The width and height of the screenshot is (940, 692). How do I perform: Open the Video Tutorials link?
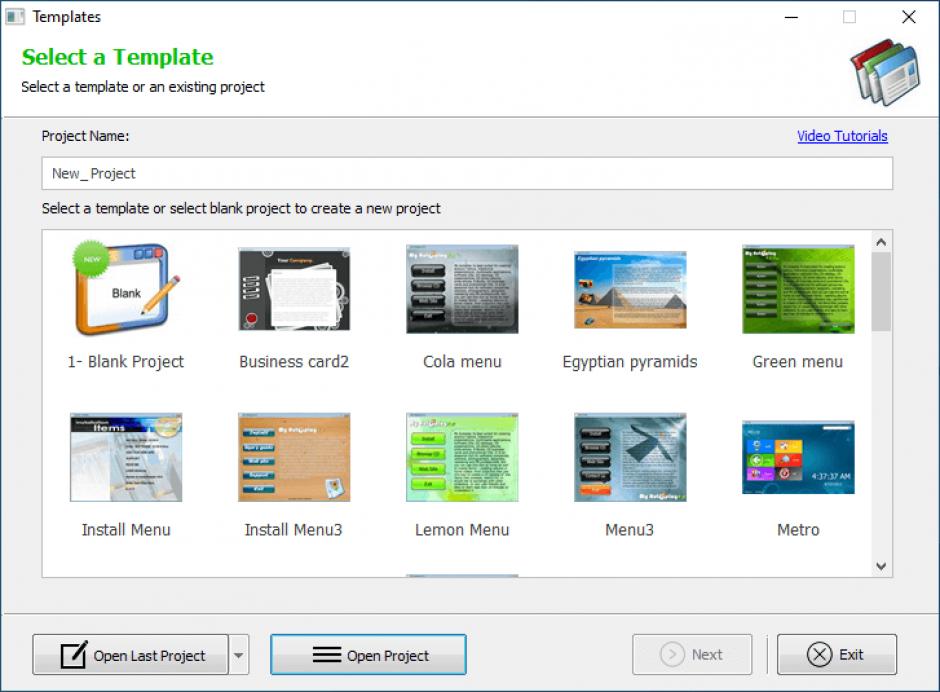click(x=842, y=136)
